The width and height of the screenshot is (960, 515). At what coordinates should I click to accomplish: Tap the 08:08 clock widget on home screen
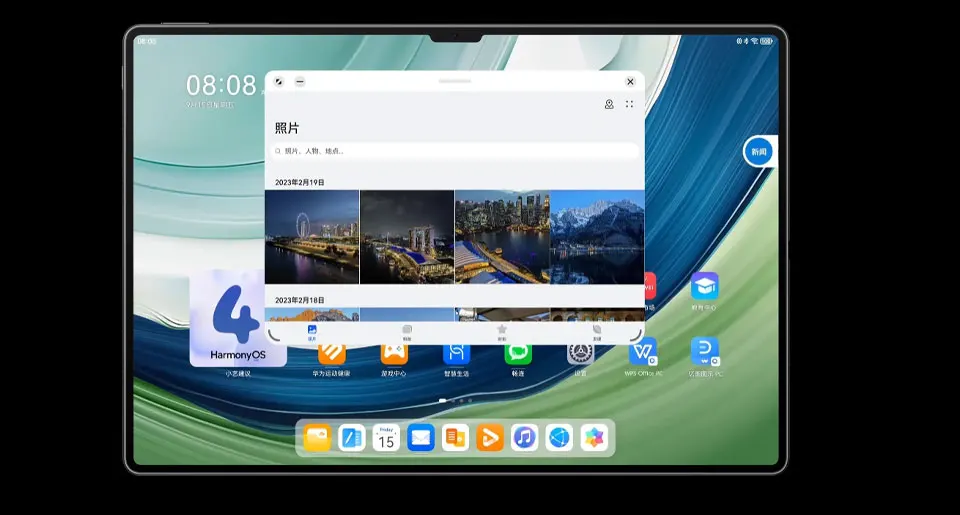point(221,85)
